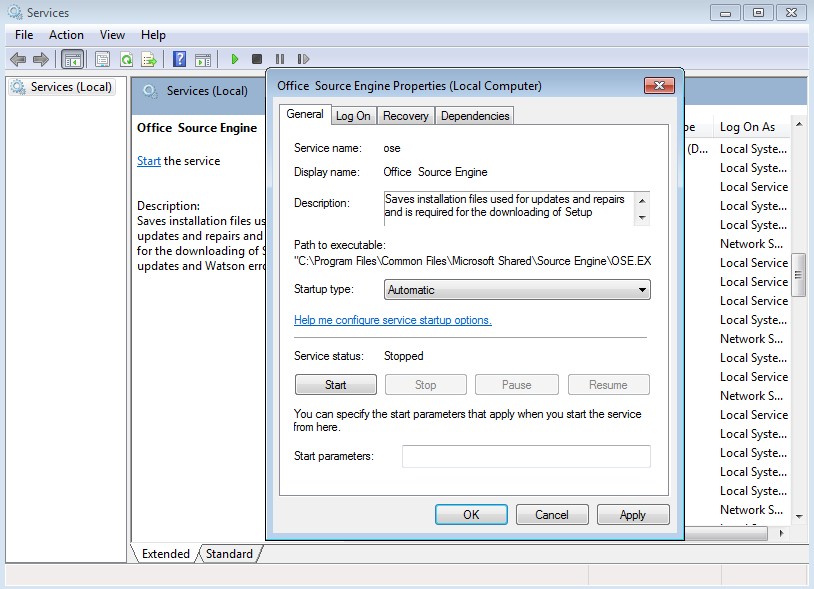Click the executable path text
This screenshot has width=814, height=589.
coord(472,261)
